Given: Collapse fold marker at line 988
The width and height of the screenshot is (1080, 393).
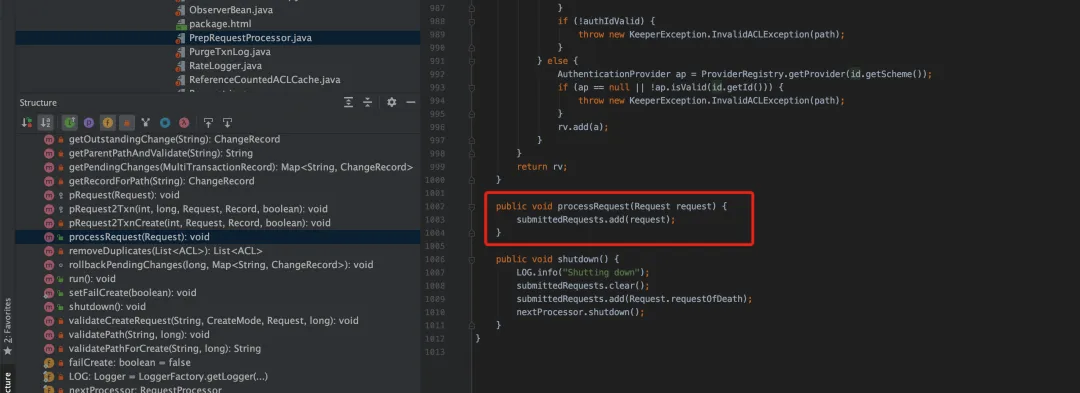Looking at the screenshot, I should (x=472, y=21).
